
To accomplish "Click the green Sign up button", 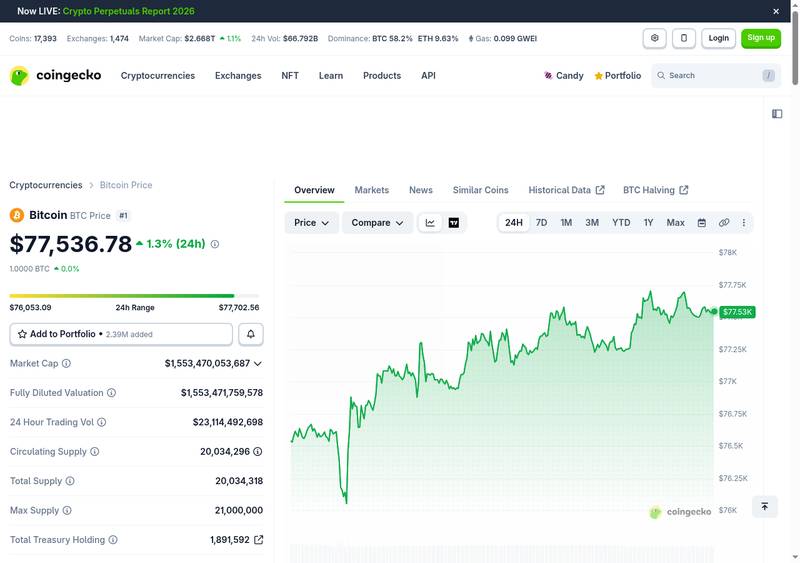I will click(761, 38).
